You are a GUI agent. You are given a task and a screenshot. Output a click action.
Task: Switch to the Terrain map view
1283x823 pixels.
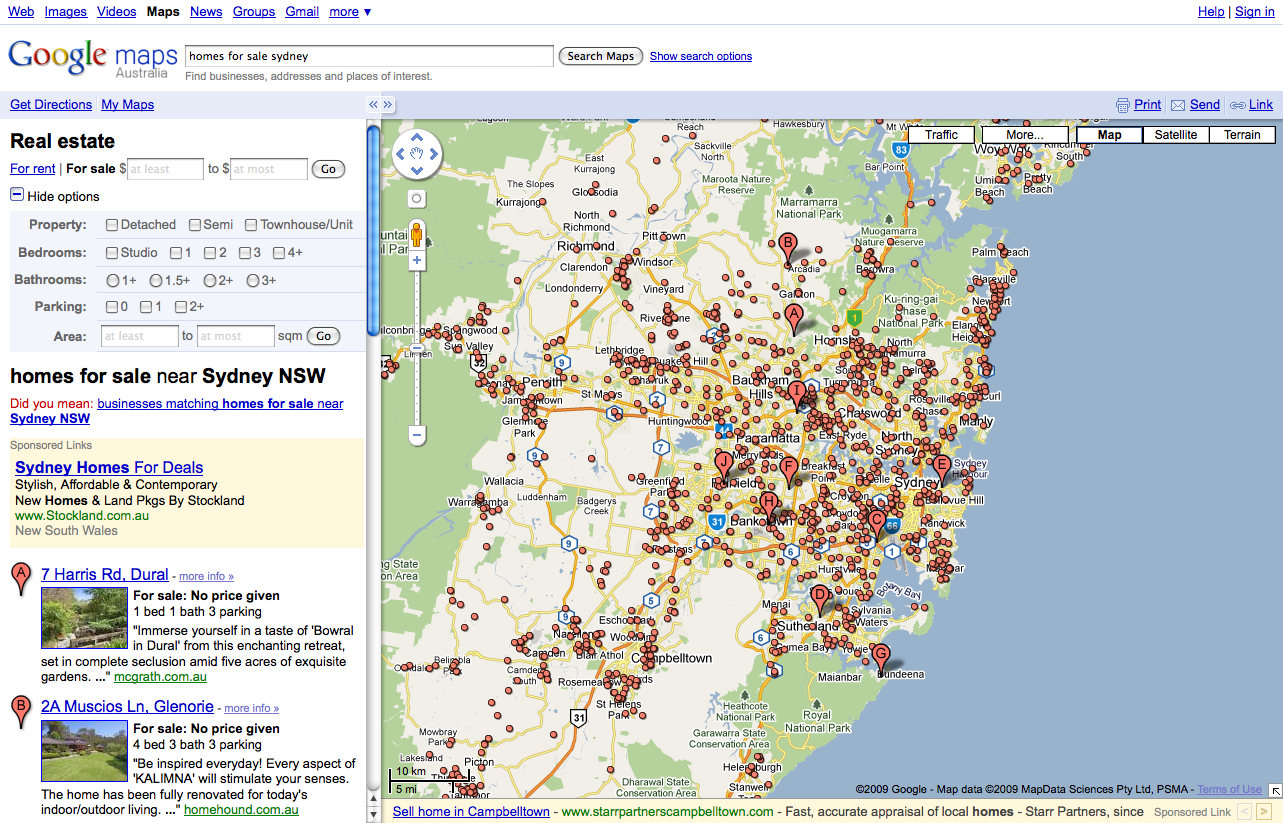(1242, 135)
